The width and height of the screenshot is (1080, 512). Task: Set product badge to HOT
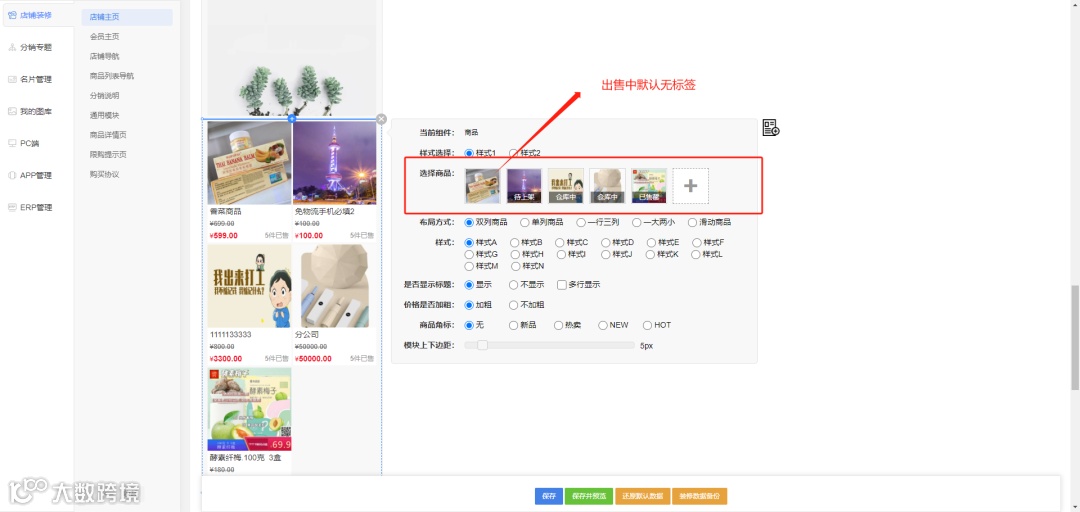pyautogui.click(x=647, y=325)
